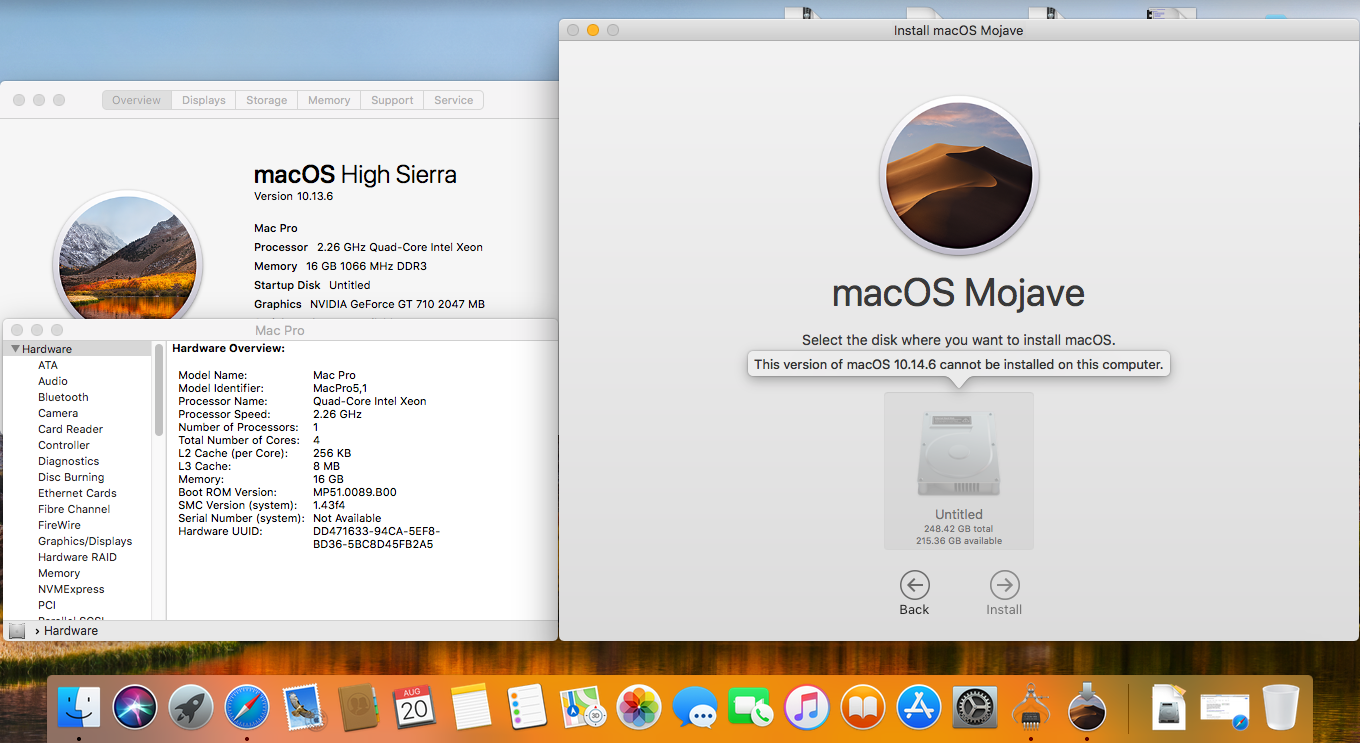
Task: Select Bluetooth in the Hardware sidebar
Action: [x=63, y=397]
